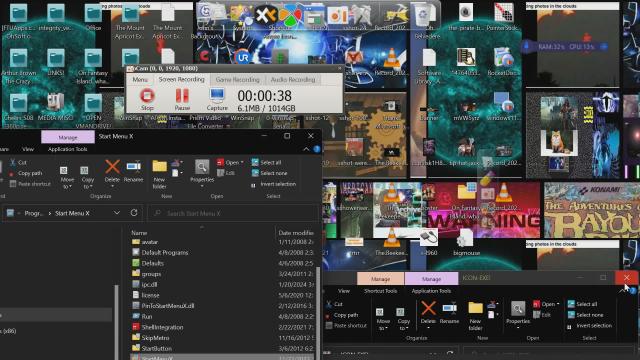Open the Office folder on the desktop

93,18
